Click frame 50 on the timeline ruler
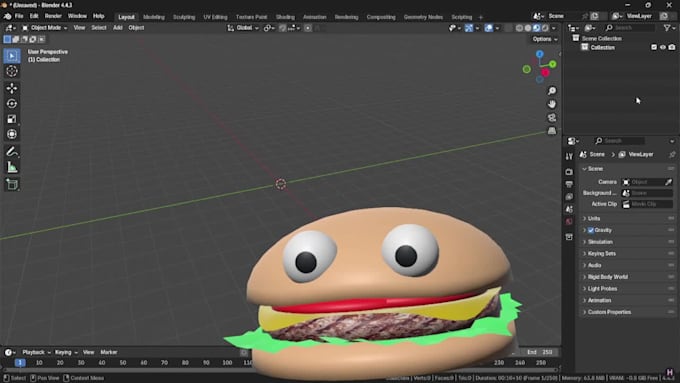 pos(123,363)
